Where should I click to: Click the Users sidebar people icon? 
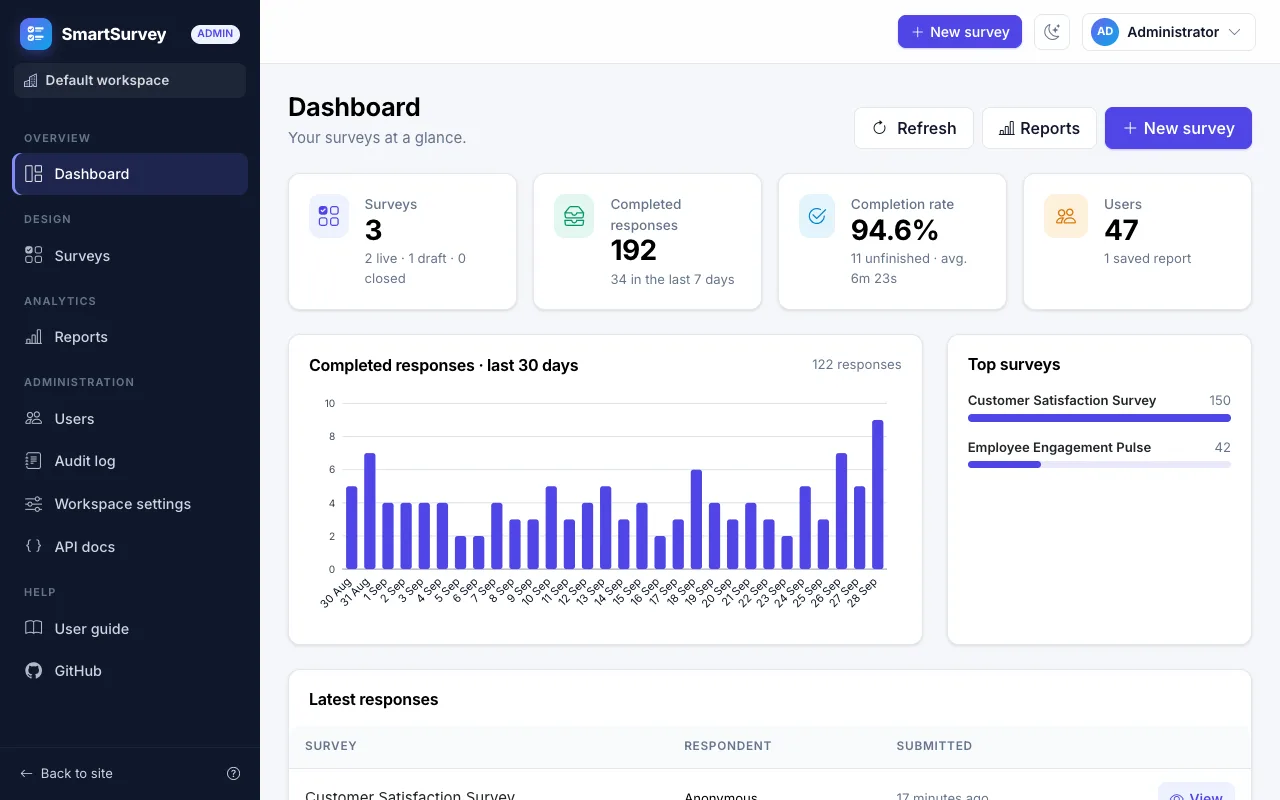pyautogui.click(x=34, y=419)
